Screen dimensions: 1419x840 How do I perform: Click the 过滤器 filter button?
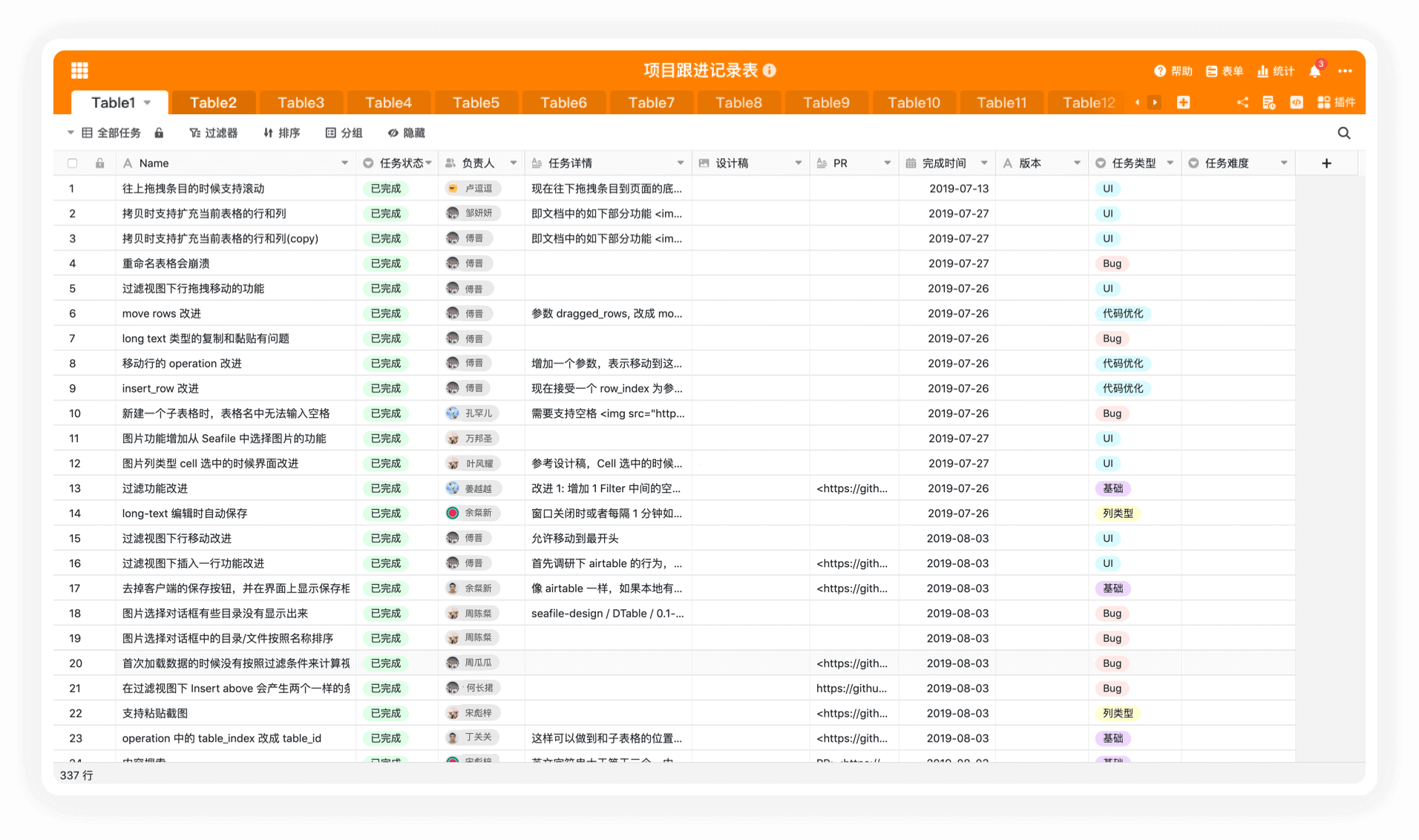click(x=213, y=133)
